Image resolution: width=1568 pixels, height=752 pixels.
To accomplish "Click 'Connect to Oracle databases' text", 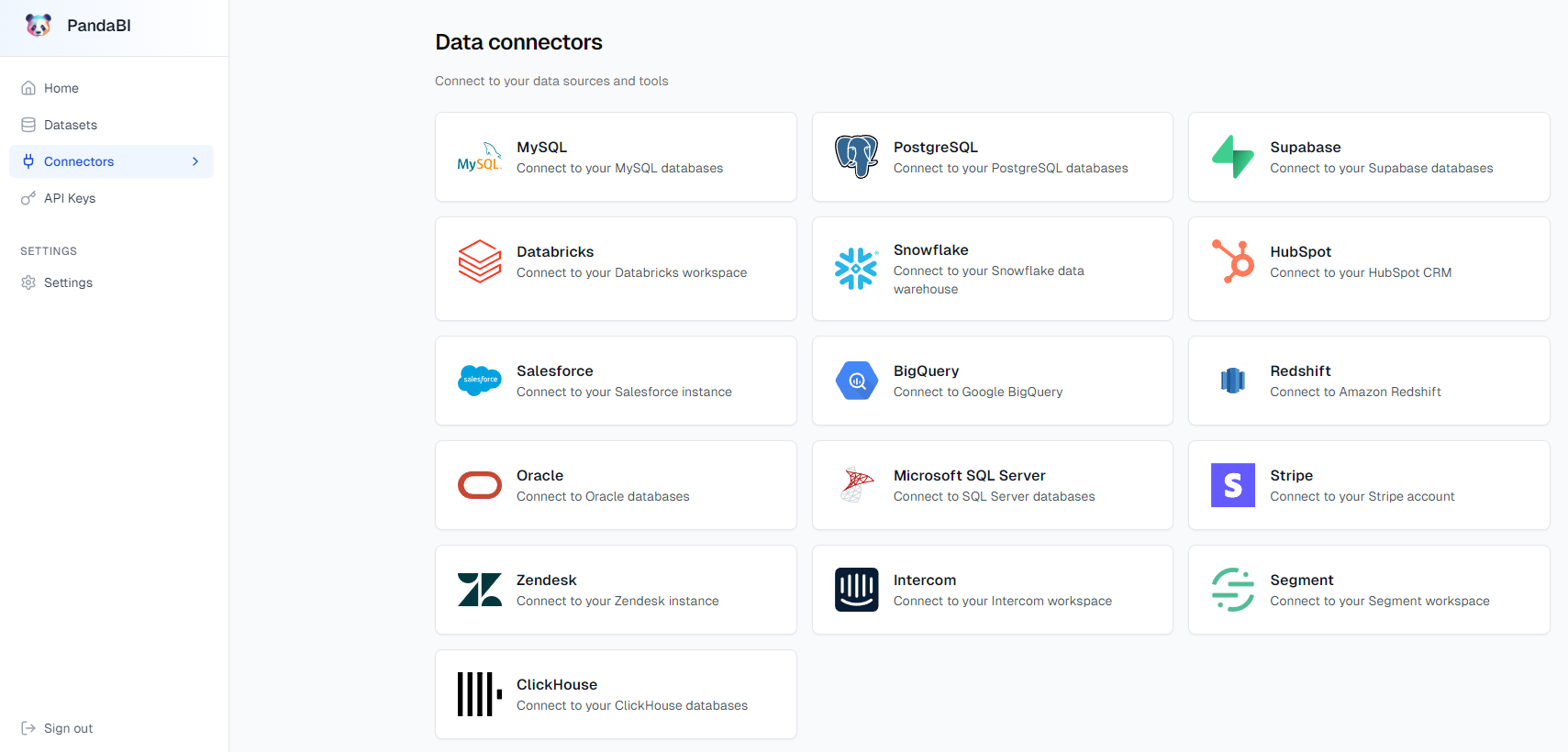I will [x=603, y=496].
